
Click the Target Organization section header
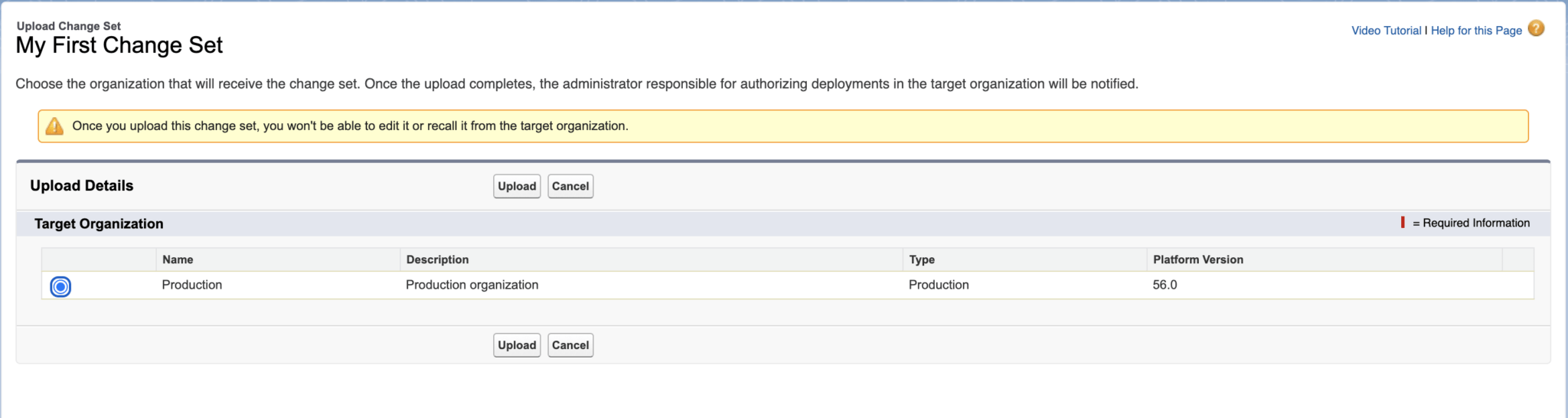[99, 224]
